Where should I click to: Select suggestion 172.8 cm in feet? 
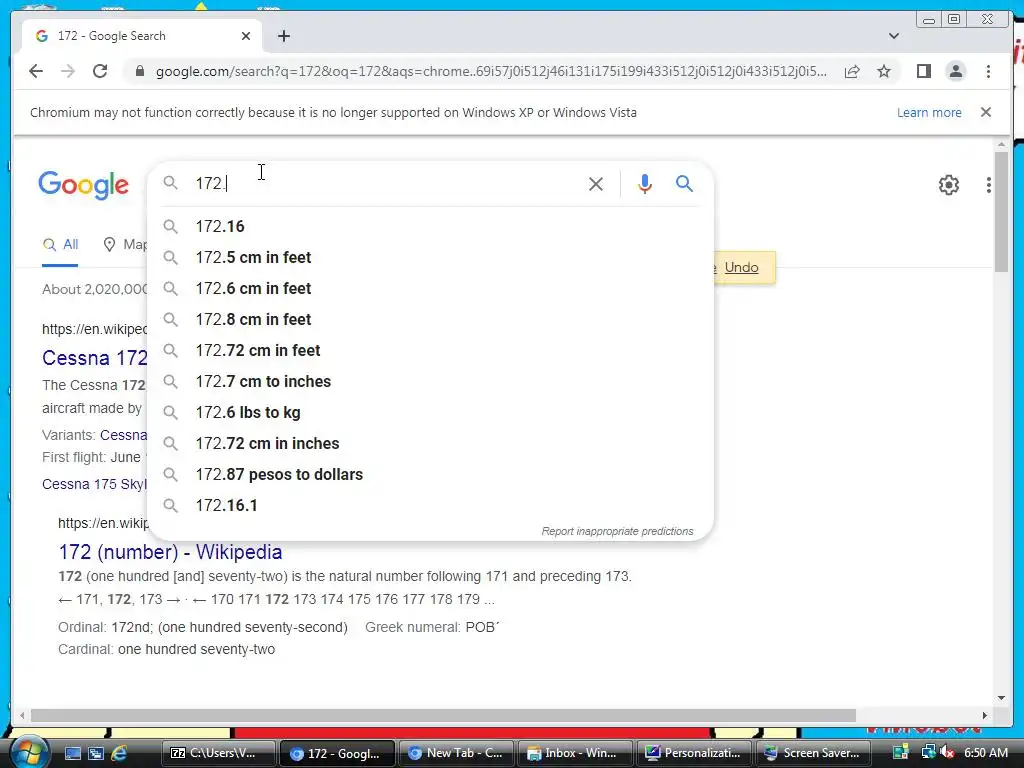pos(431,319)
